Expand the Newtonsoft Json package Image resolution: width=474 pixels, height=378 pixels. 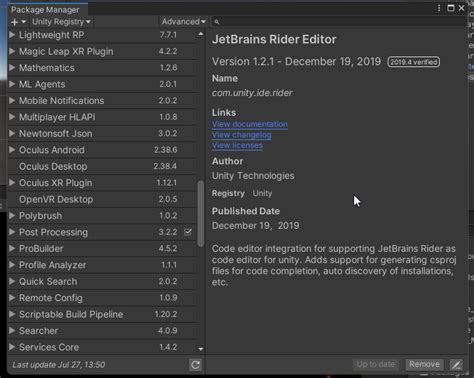pos(12,133)
